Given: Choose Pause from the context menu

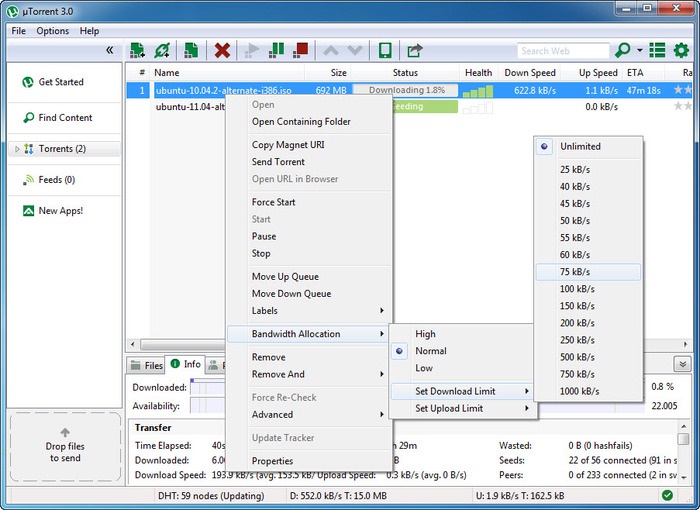Looking at the screenshot, I should 264,236.
